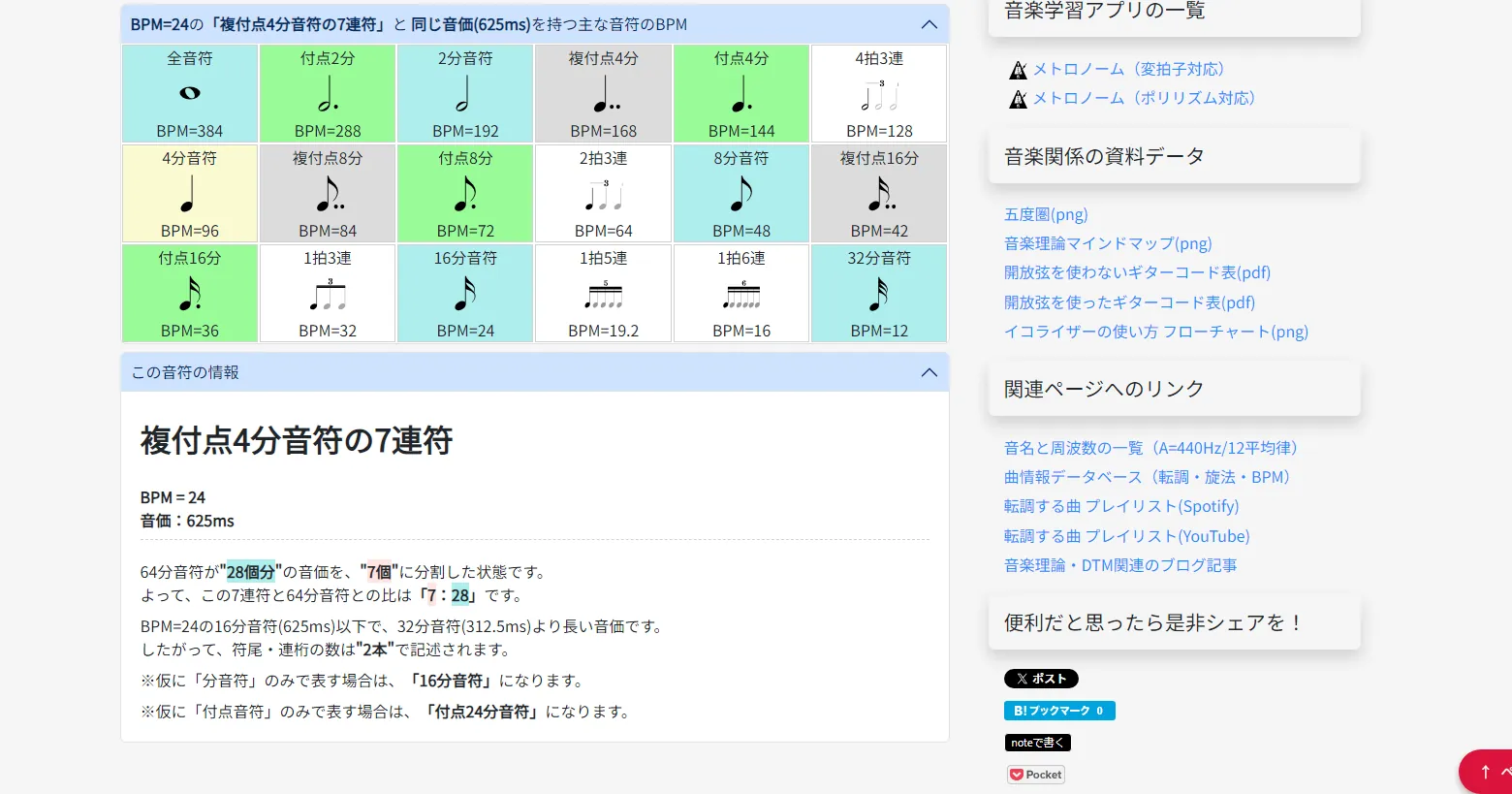This screenshot has height=794, width=1512.
Task: Select the 付点16分 dotted sixteenth icon
Action: click(190, 294)
